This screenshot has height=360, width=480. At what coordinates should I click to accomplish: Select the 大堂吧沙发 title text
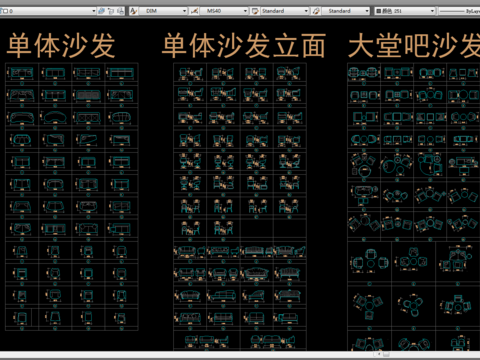pyautogui.click(x=414, y=45)
